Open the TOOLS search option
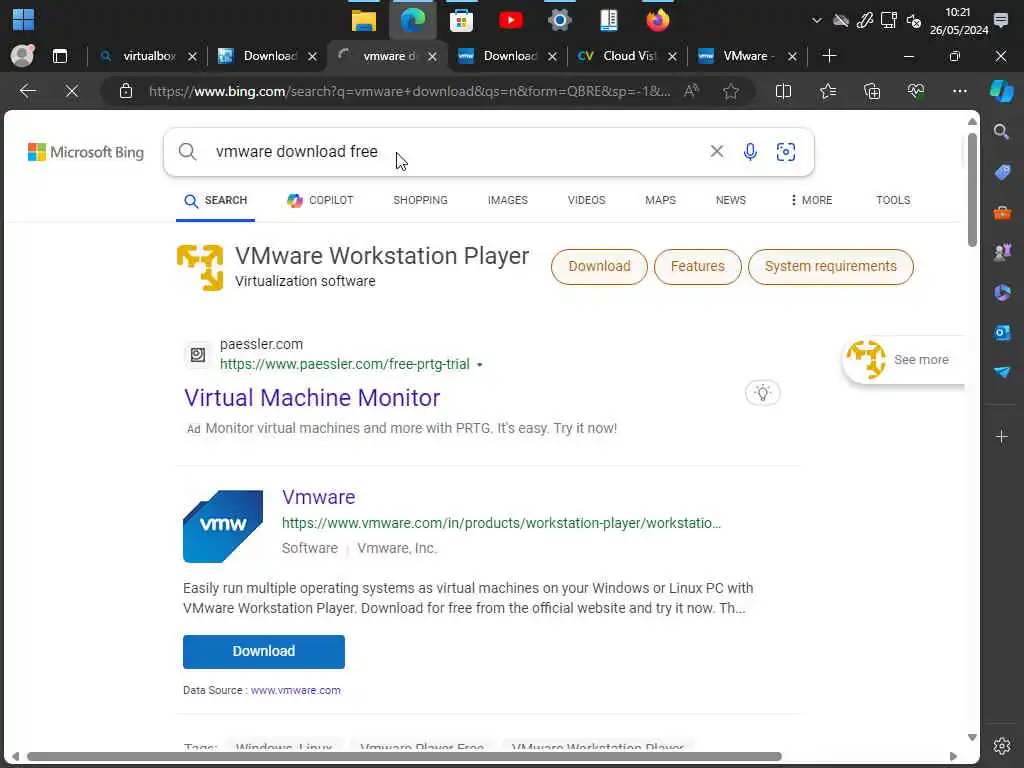The width and height of the screenshot is (1024, 768). tap(893, 200)
